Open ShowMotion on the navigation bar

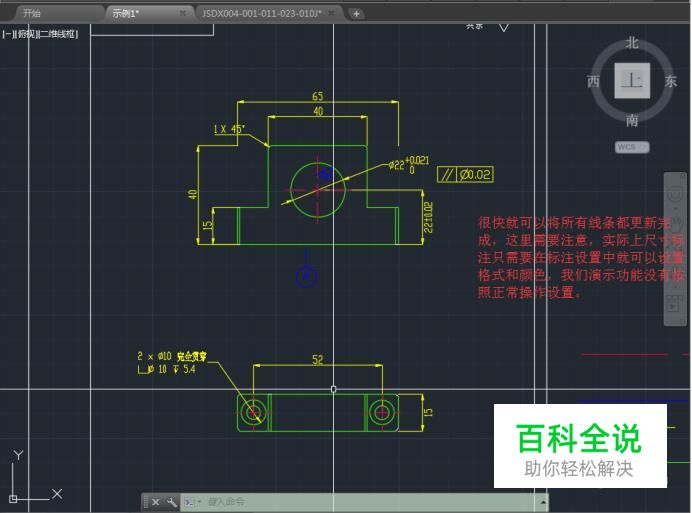(674, 306)
